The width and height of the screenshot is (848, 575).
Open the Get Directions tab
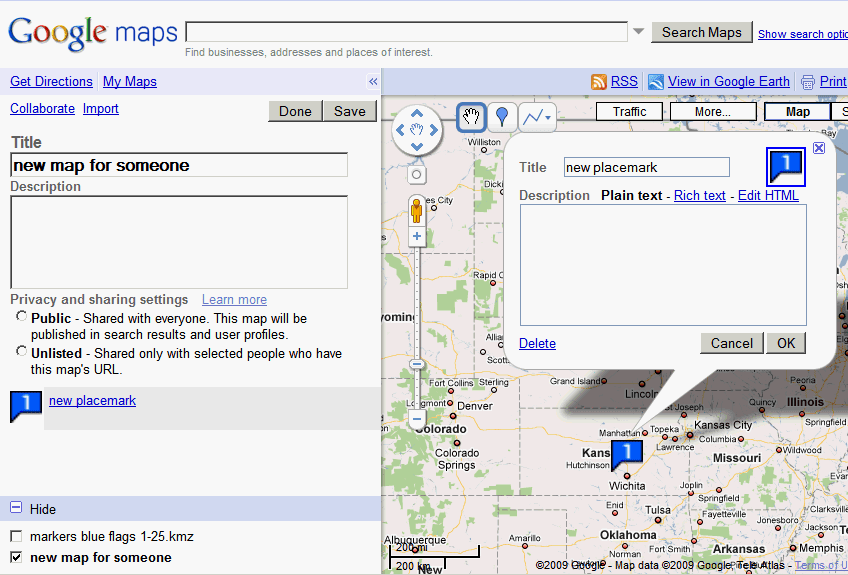[51, 82]
